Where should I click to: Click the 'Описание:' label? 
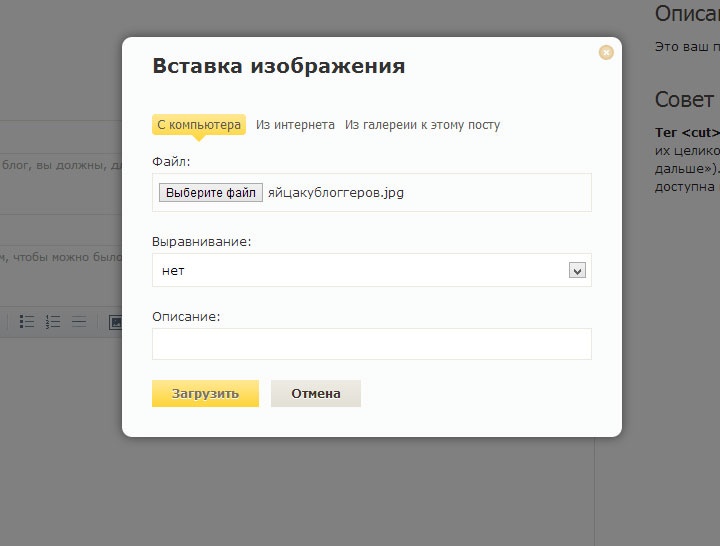coord(186,316)
